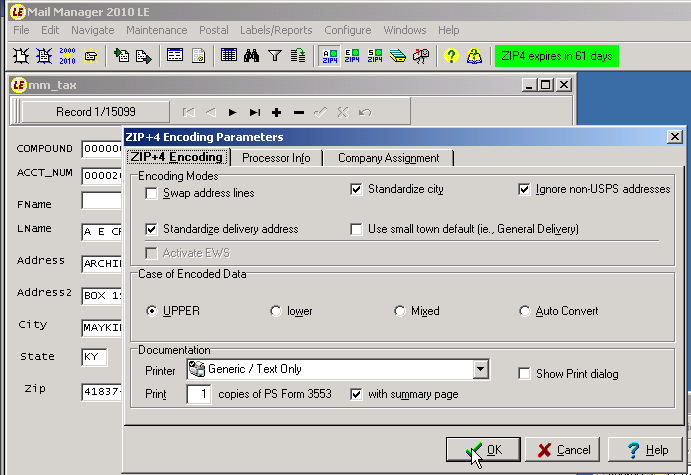This screenshot has width=691, height=475.
Task: Click the State field containing KY
Action: pos(94,357)
